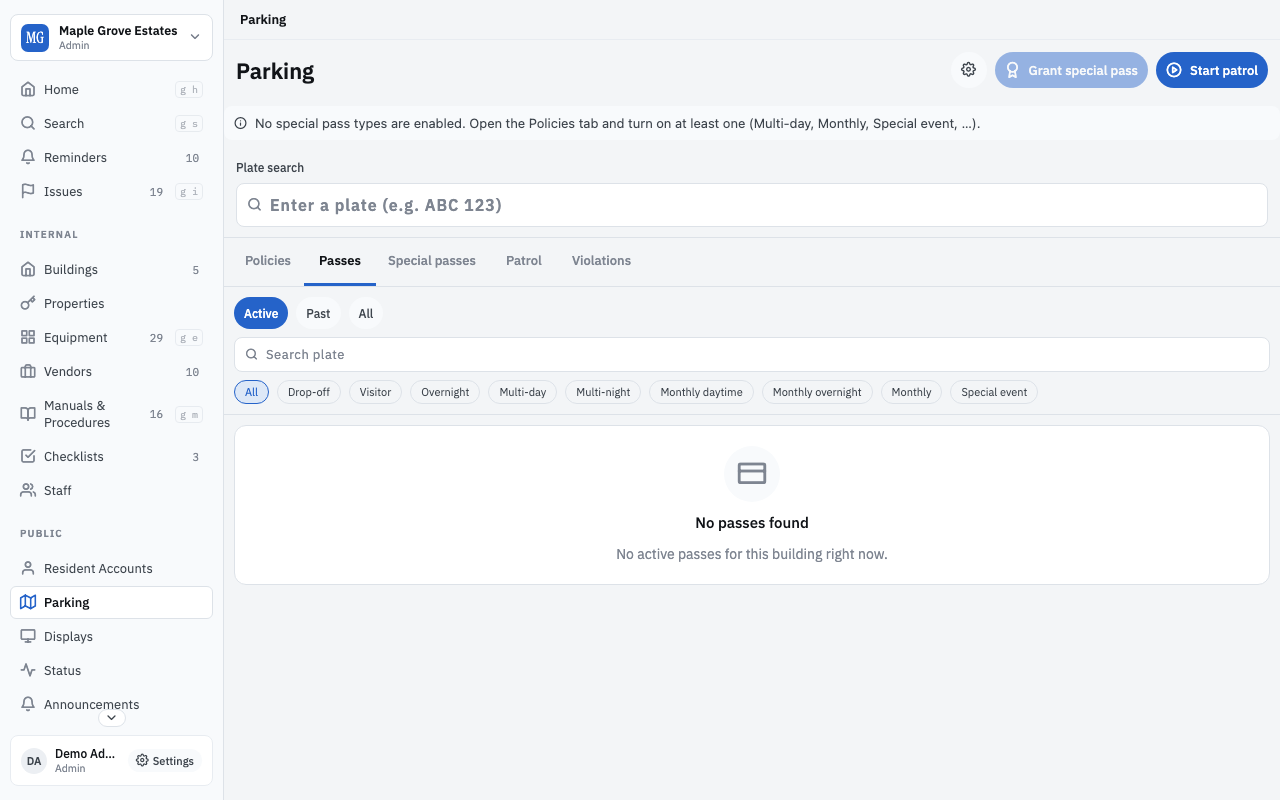Open the Issues sidebar link
Screen dimensions: 1280x800
tap(111, 191)
